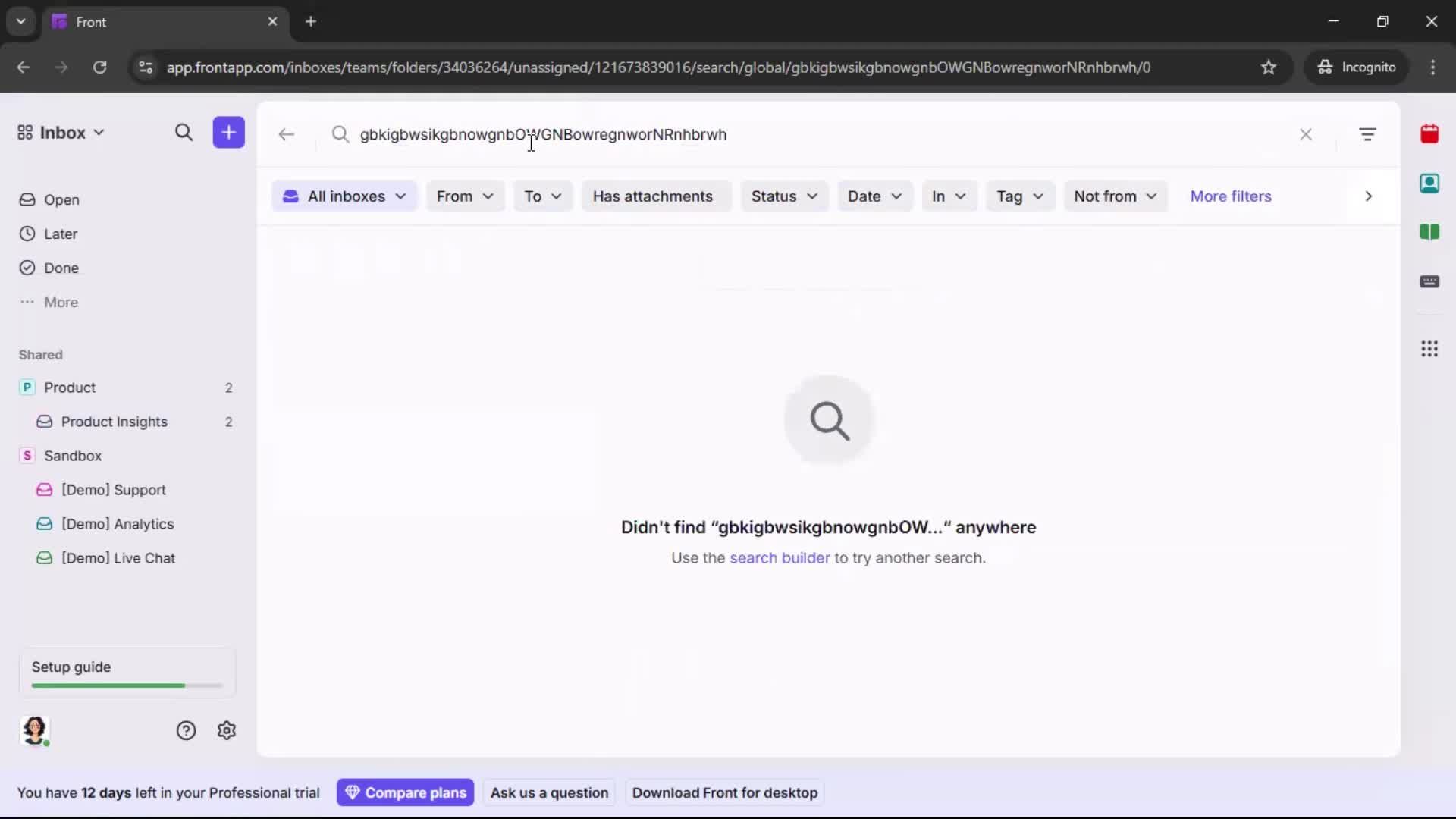This screenshot has width=1456, height=819.
Task: Open search from the sidebar
Action: [x=184, y=133]
